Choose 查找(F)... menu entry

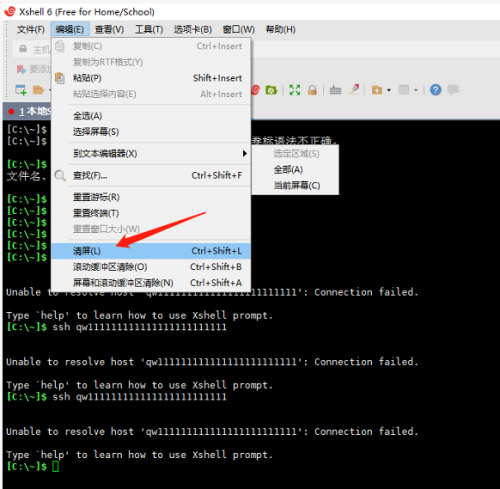(151, 175)
